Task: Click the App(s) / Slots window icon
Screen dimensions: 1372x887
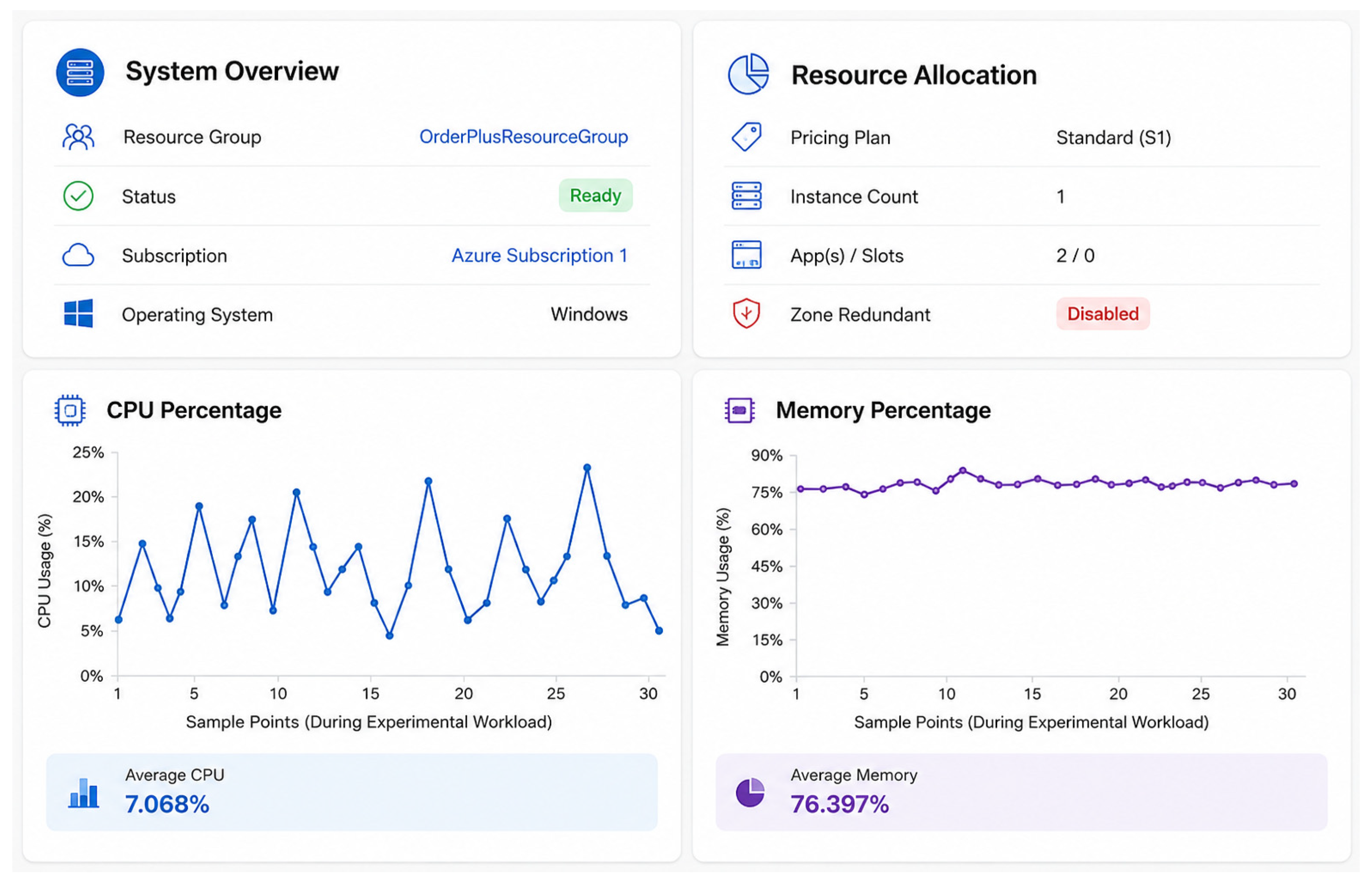Action: 746,255
